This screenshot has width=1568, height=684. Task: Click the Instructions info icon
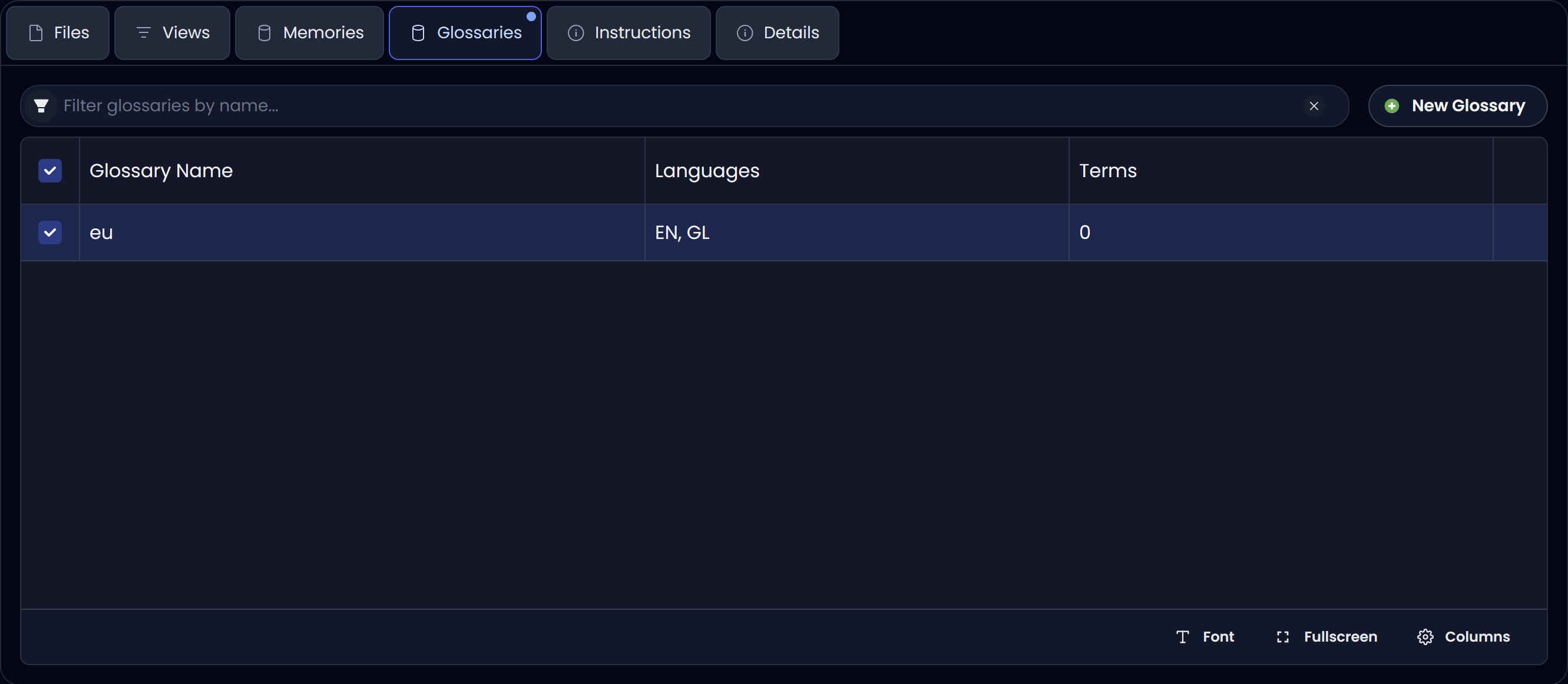tap(575, 33)
